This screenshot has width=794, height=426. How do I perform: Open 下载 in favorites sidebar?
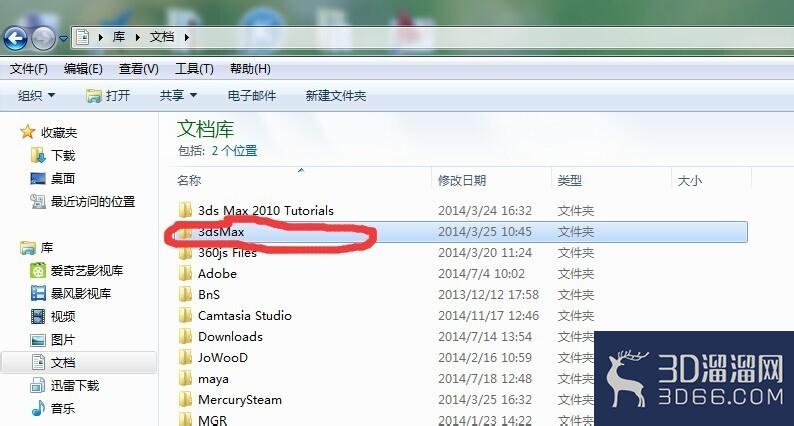click(x=63, y=156)
